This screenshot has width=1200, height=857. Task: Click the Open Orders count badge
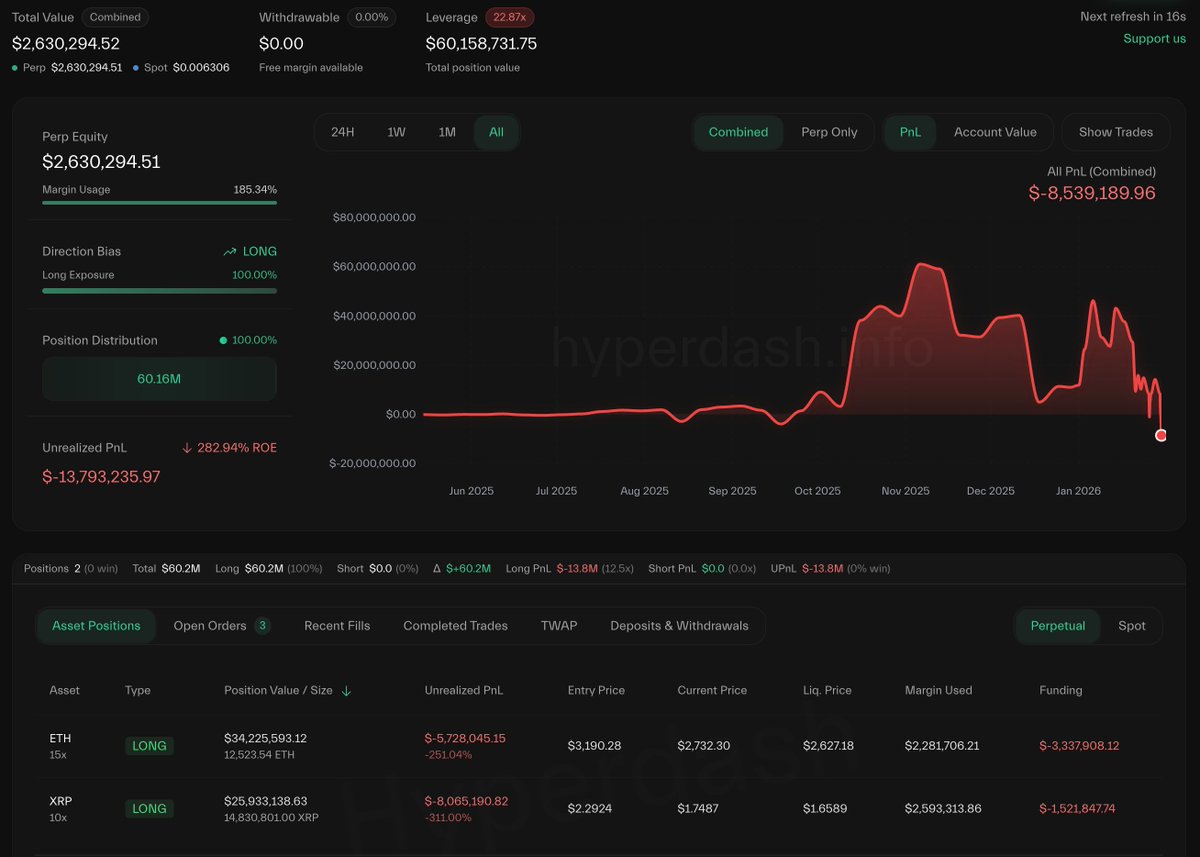[x=262, y=626]
